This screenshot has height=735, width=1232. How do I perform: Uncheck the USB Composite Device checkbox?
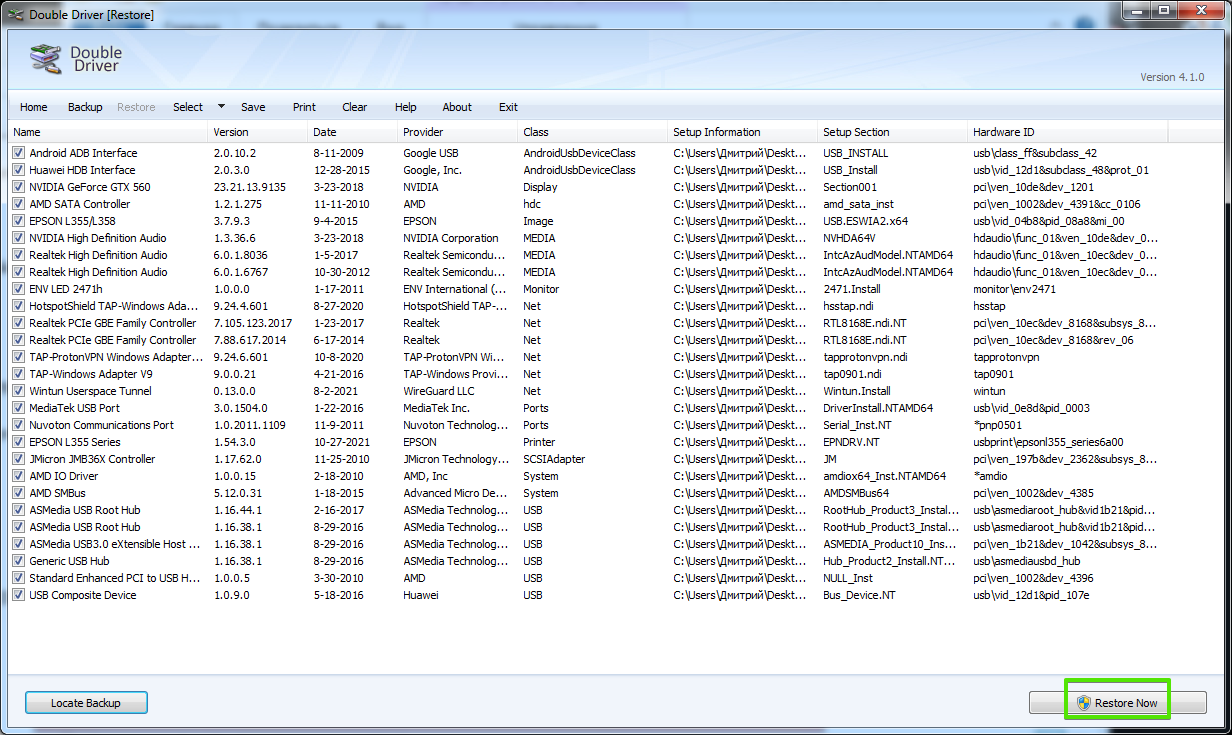19,595
